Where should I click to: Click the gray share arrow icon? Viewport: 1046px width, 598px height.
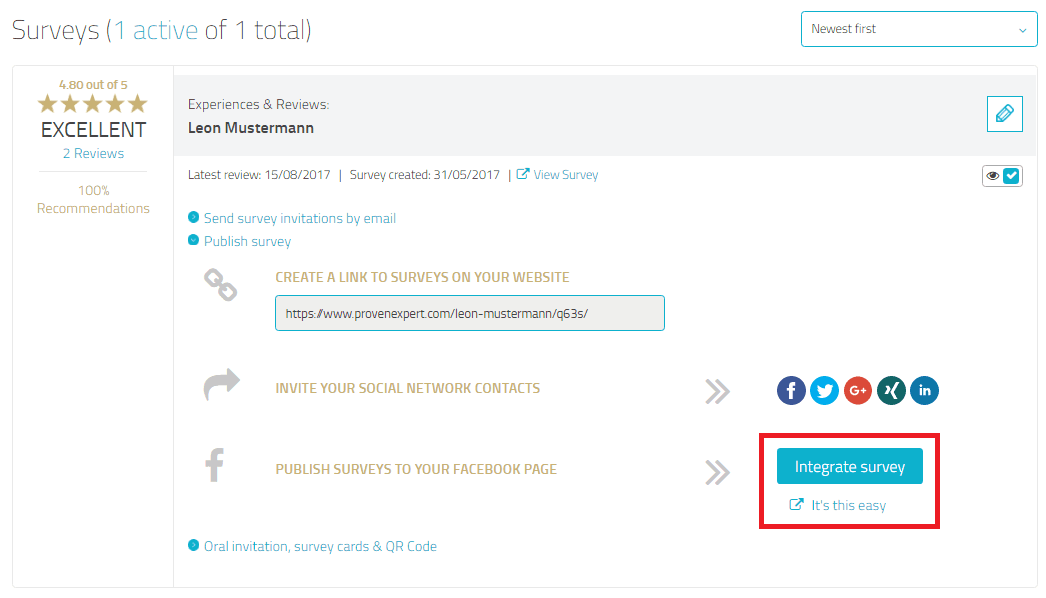(221, 385)
